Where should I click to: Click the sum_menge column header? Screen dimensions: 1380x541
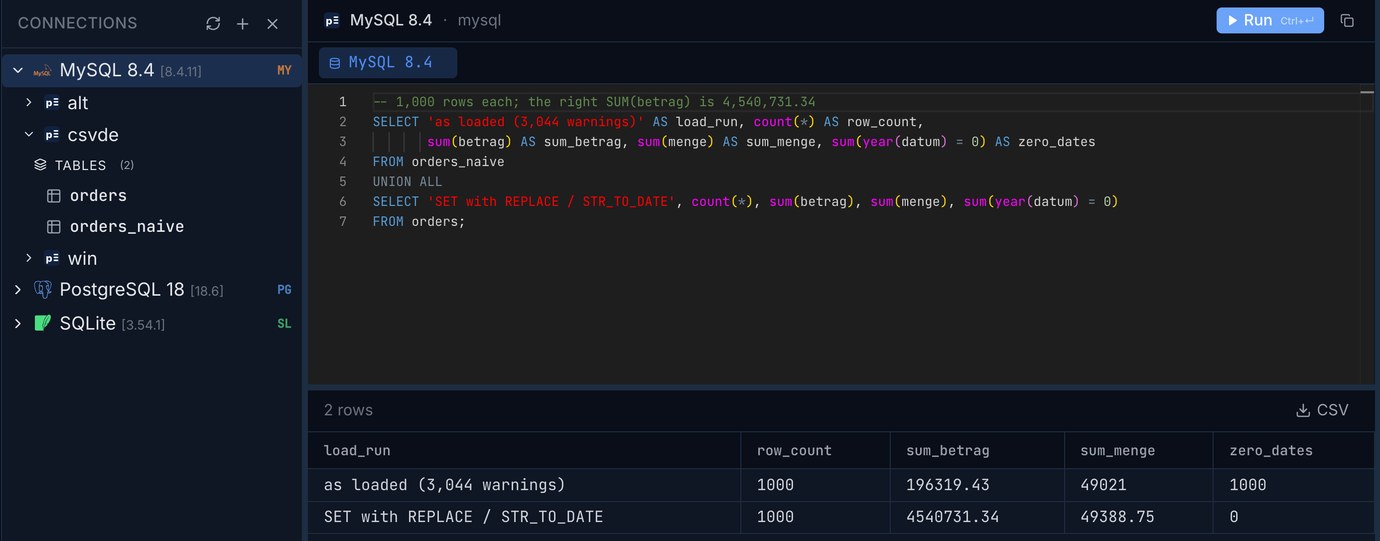[1138, 451]
